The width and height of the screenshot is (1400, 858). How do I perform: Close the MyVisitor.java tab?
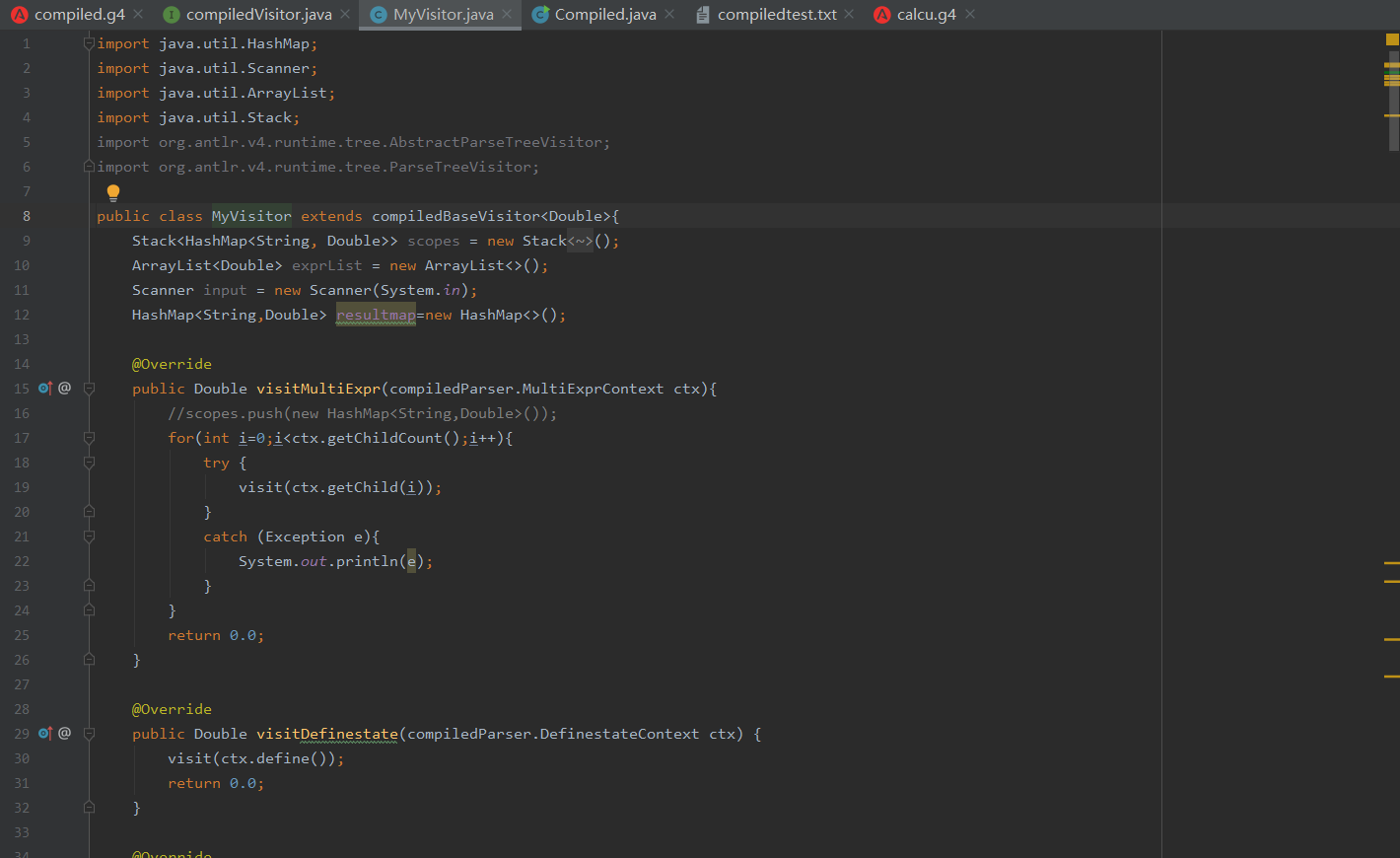[x=507, y=14]
